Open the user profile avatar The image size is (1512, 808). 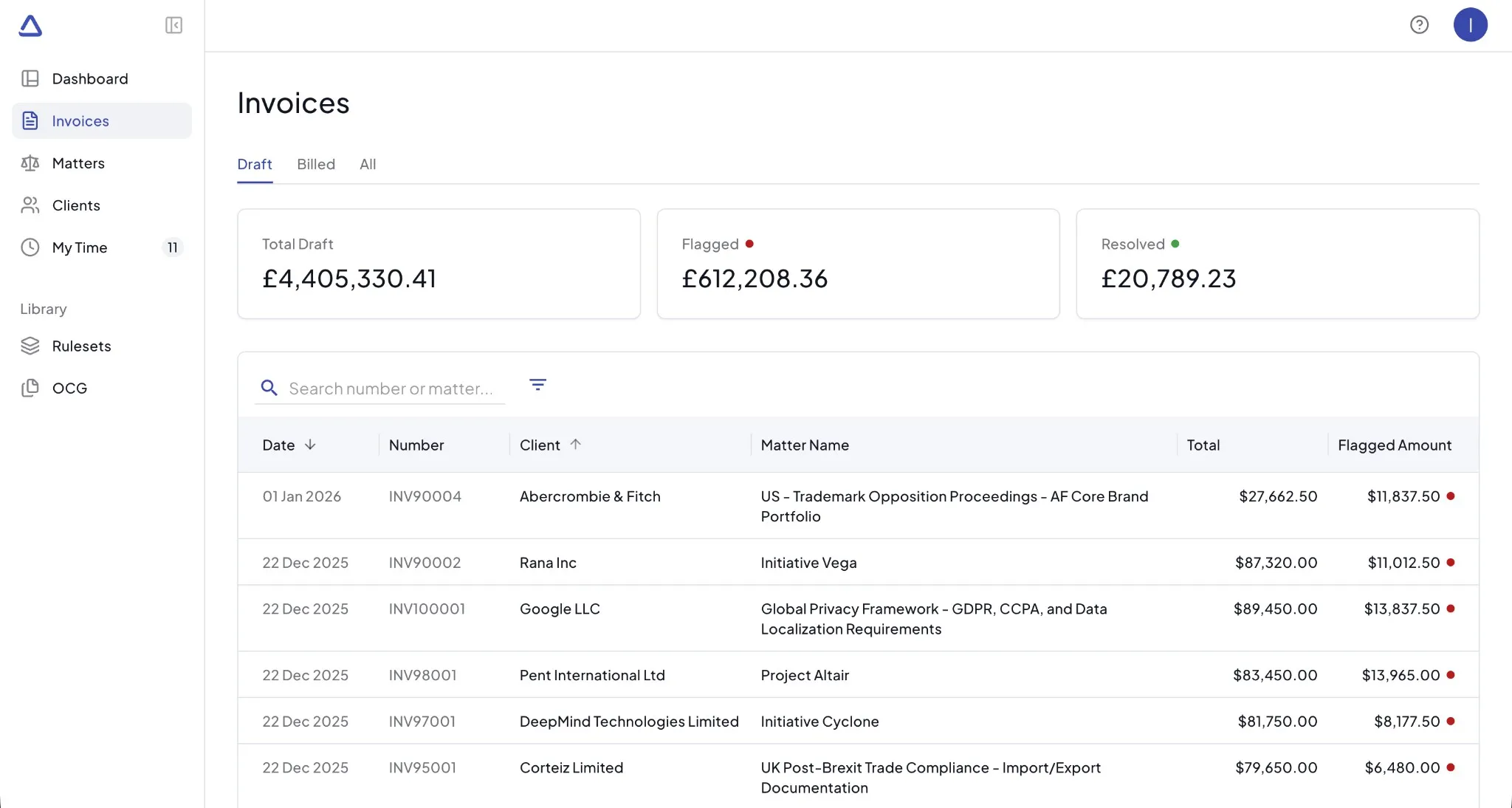tap(1470, 25)
